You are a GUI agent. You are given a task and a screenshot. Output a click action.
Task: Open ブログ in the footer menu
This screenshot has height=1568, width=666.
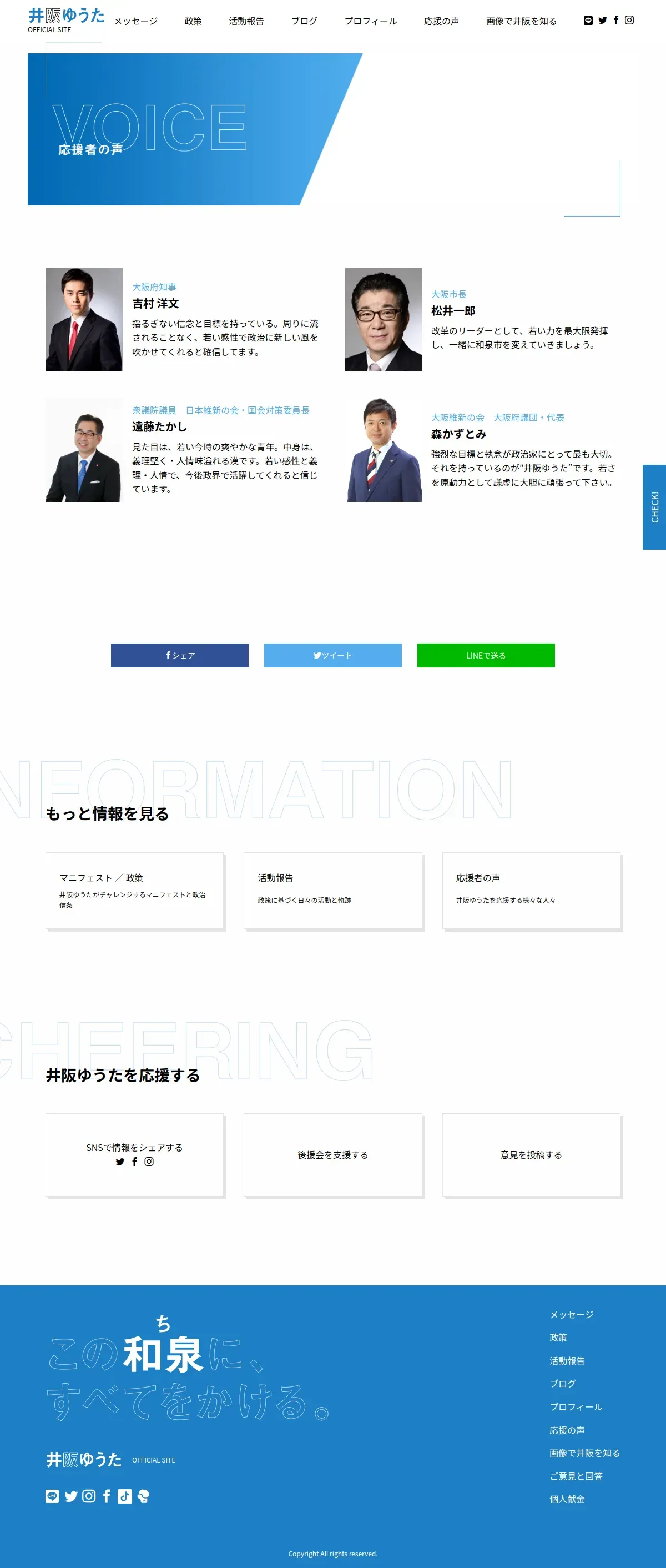(x=563, y=1384)
